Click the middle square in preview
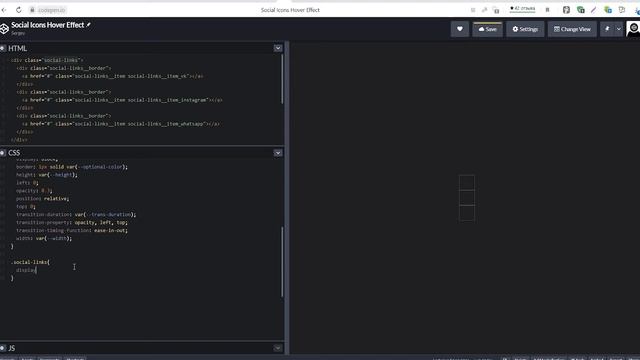Screen dimensions: 640x360 [467, 198]
